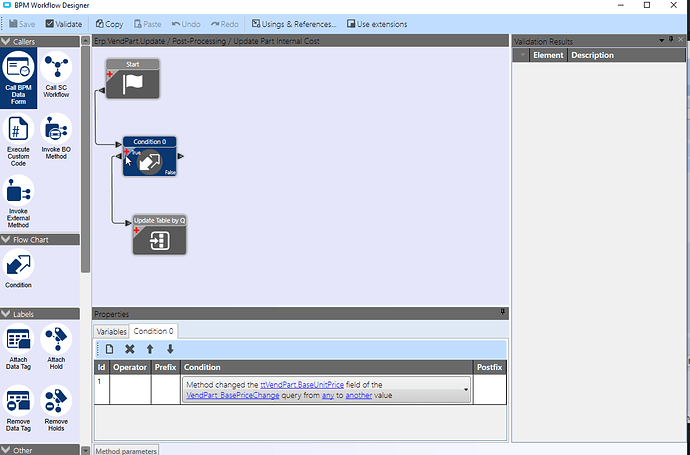This screenshot has height=455, width=690.
Task: Click Validation Results filter dropdown header
Action: (x=522, y=55)
